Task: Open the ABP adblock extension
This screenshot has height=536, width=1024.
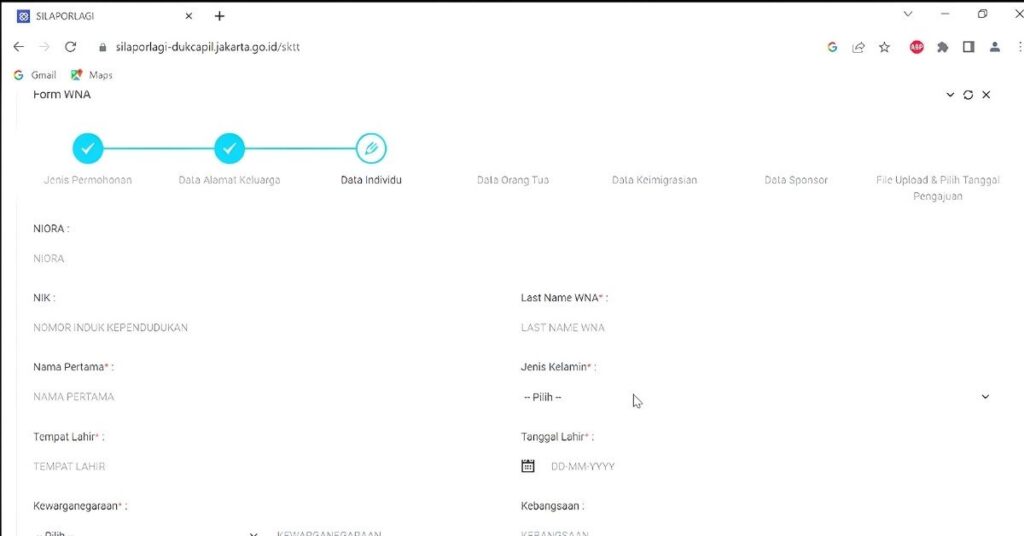Action: (x=917, y=47)
